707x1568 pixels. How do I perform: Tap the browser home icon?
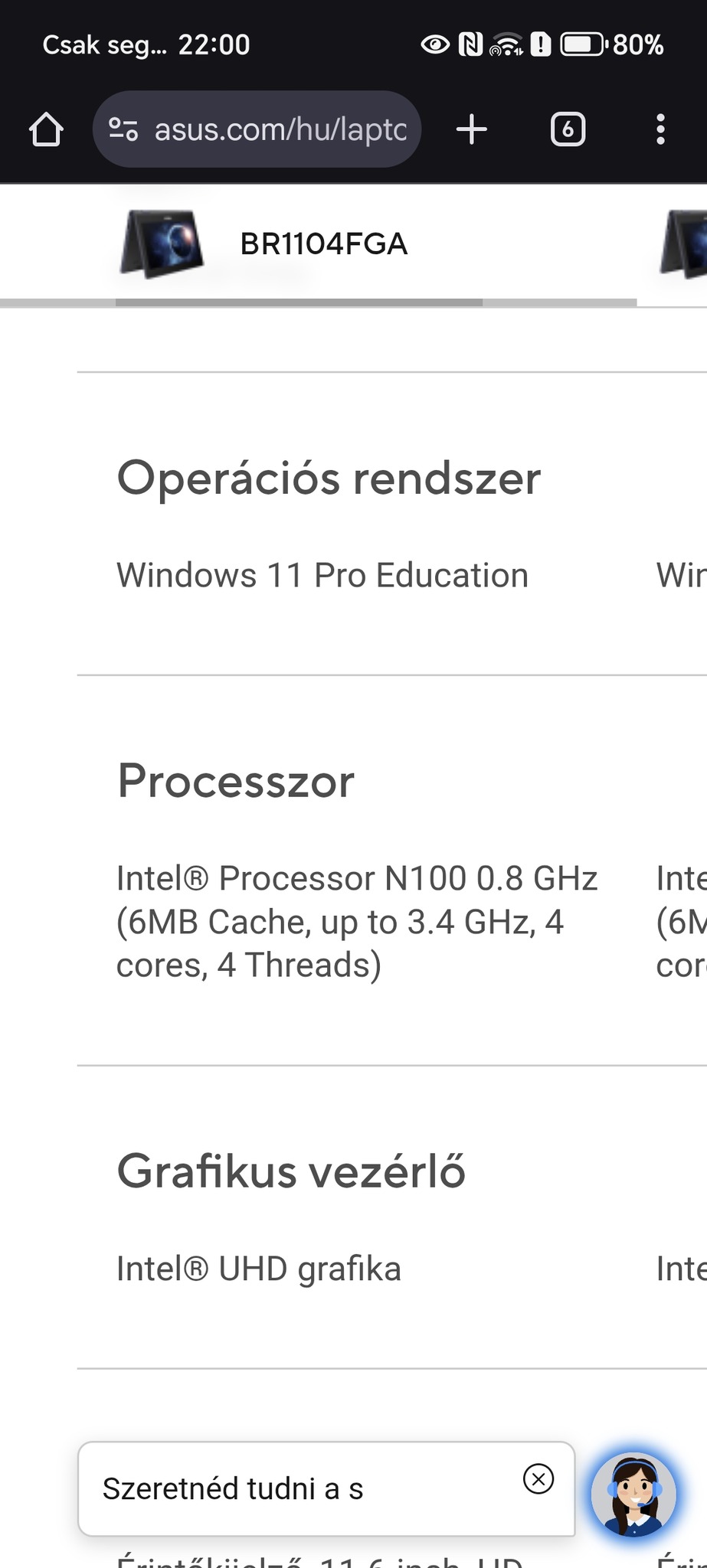46,129
